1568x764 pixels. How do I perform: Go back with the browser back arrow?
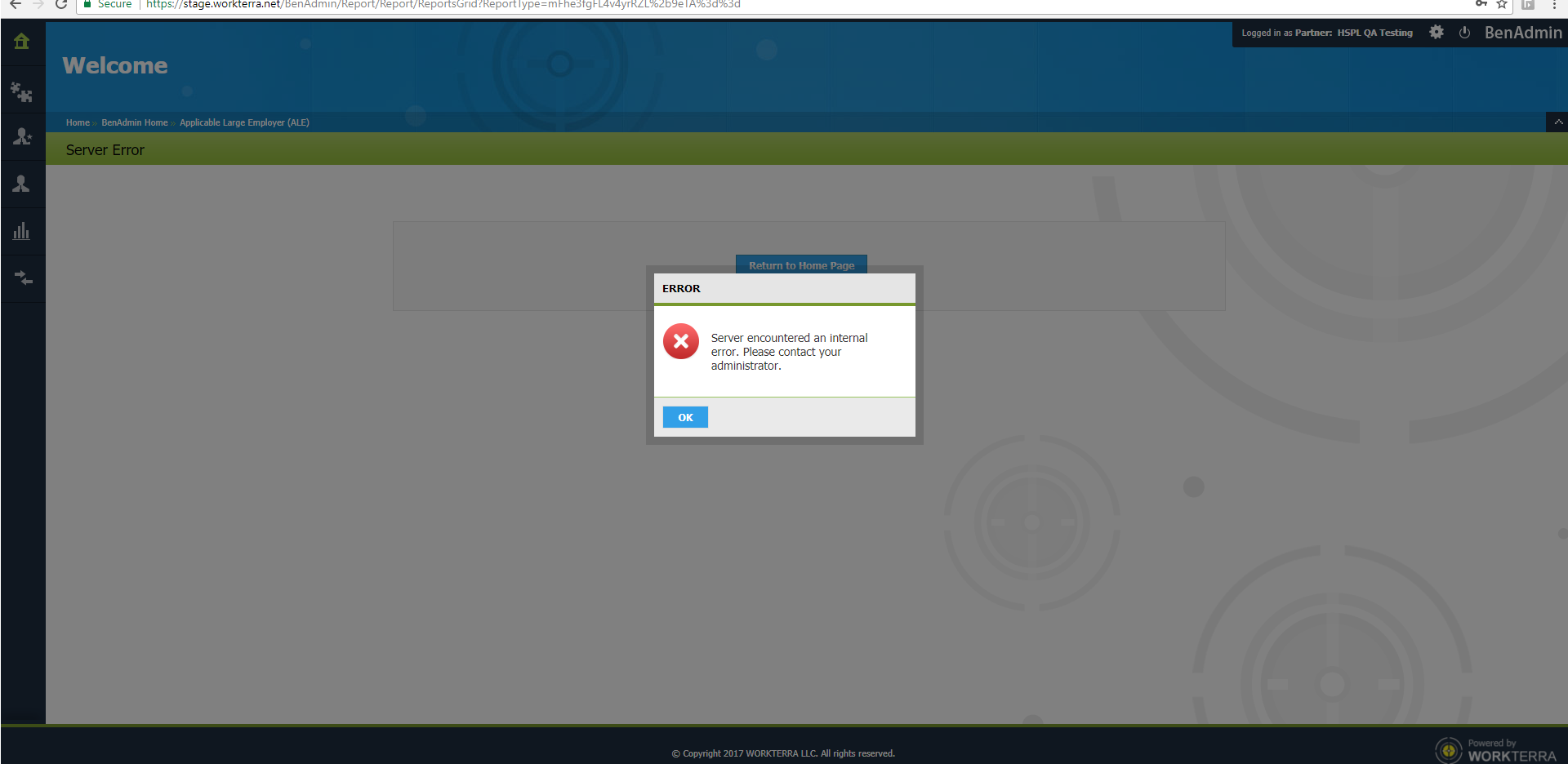pyautogui.click(x=15, y=4)
